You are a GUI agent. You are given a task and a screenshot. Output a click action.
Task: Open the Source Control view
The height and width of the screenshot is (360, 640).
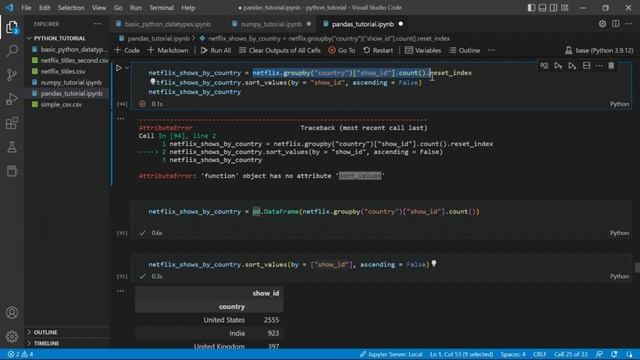coord(12,75)
